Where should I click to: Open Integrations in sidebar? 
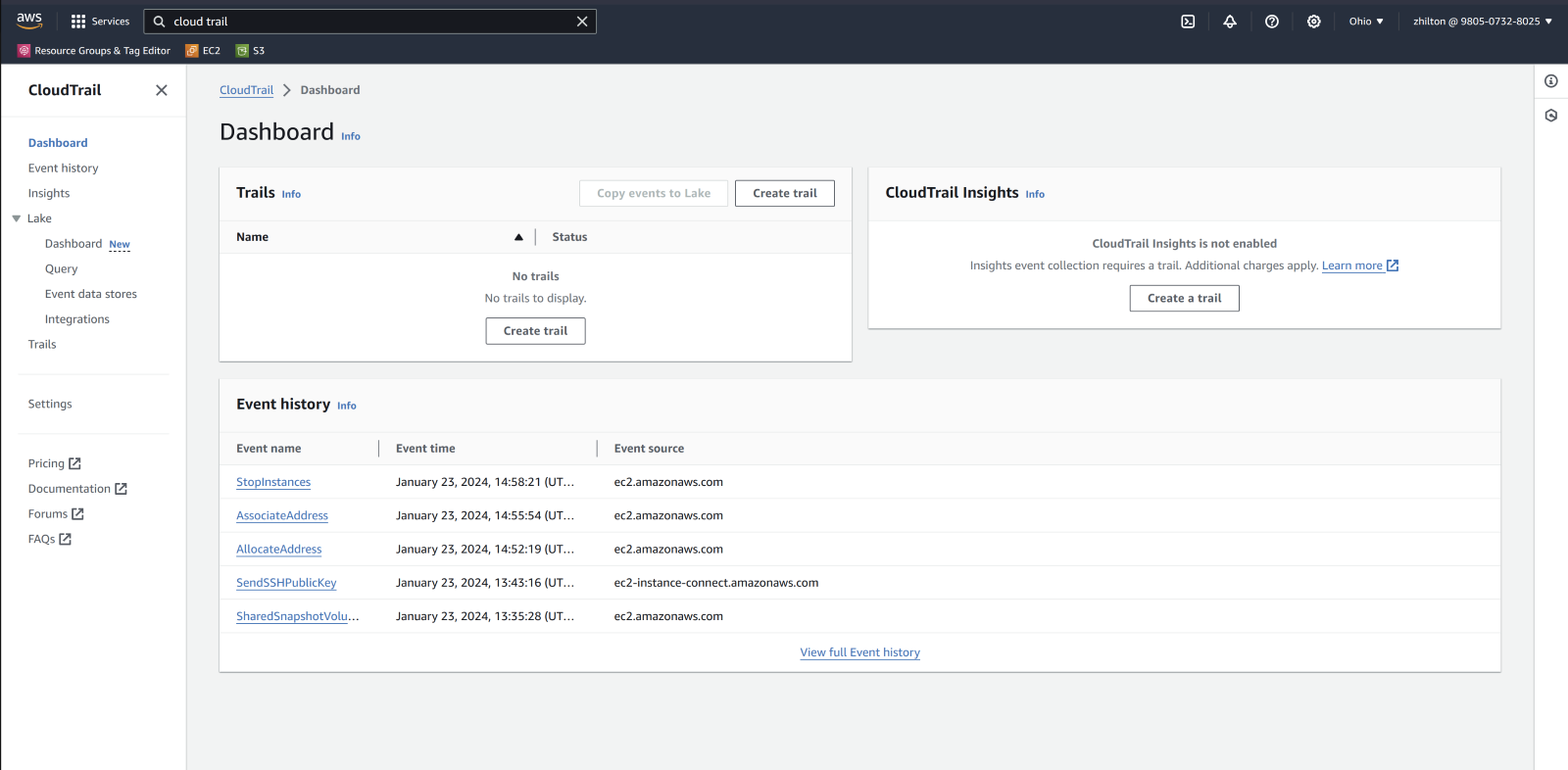pyautogui.click(x=77, y=319)
